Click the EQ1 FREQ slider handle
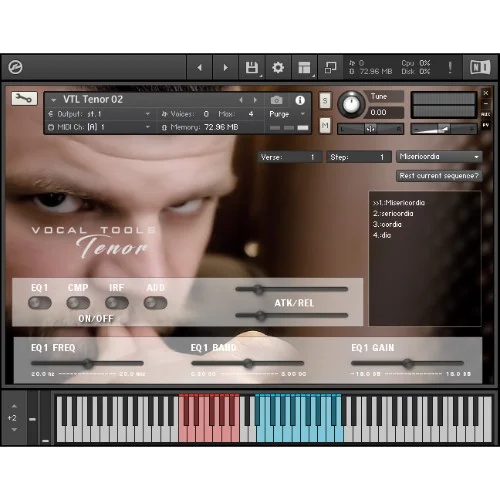Screen dimensions: 500x500 tap(88, 363)
